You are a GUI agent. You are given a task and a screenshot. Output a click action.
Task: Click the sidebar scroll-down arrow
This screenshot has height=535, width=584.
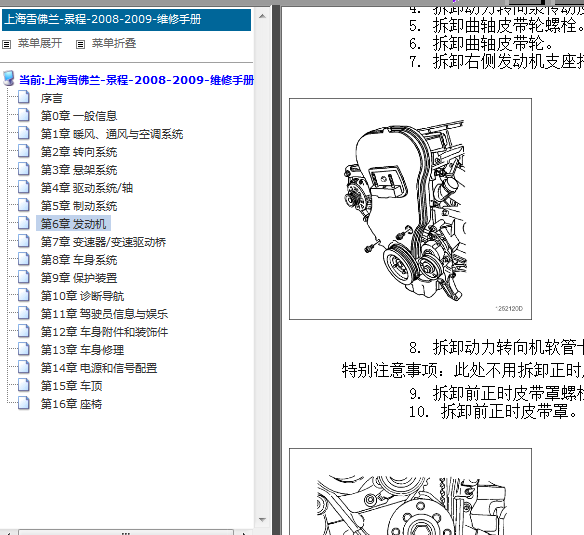[x=262, y=519]
